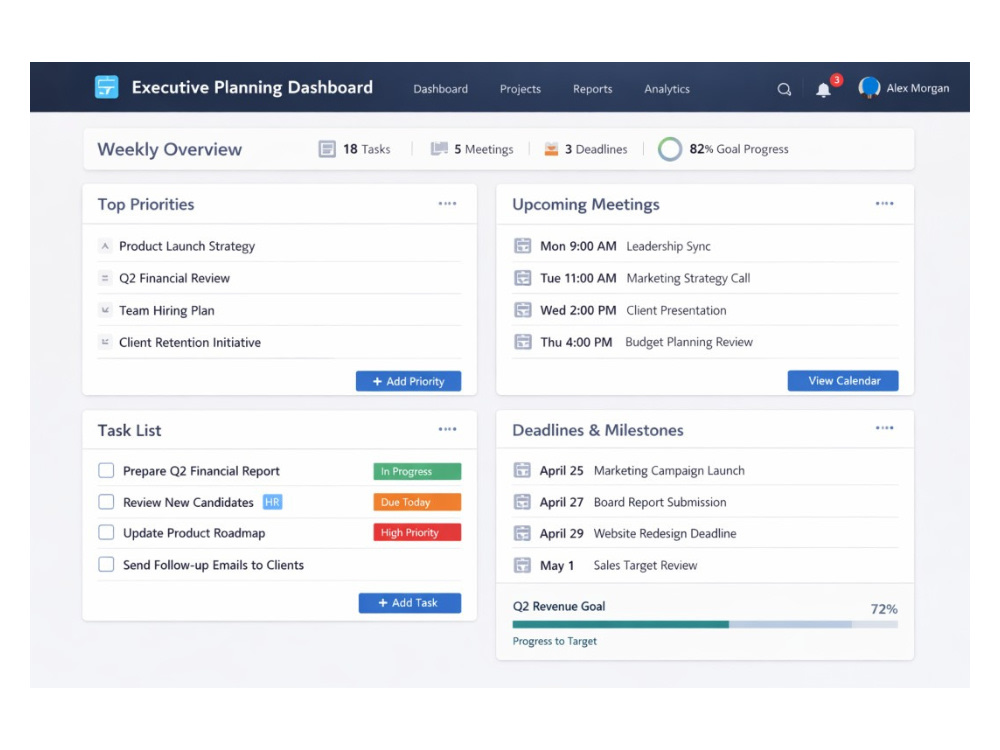Click the 82% Goal Progress text
1000x750 pixels.
[x=739, y=149]
